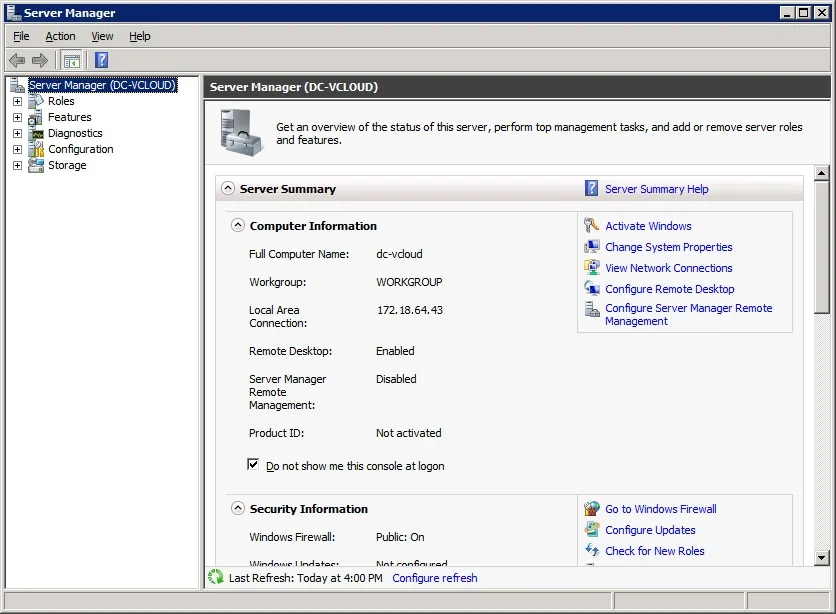The width and height of the screenshot is (836, 614).
Task: Click the scrollbar down arrow in details pane
Action: (822, 558)
